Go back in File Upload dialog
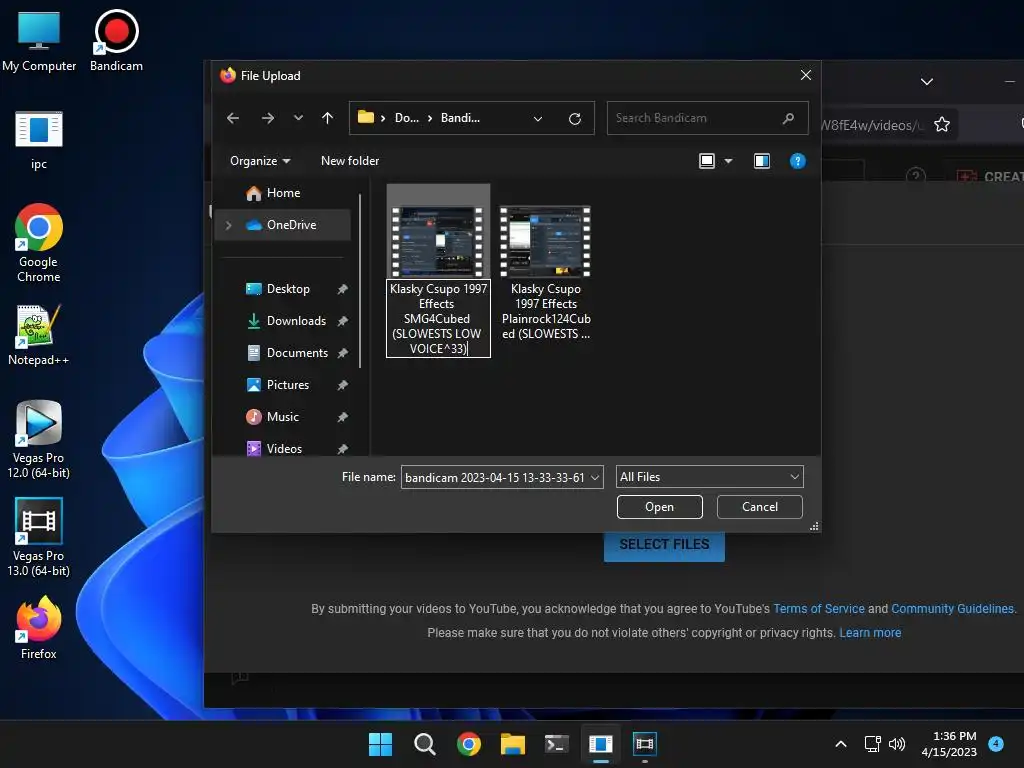Screen dimensions: 1024x768 pyautogui.click(x=233, y=118)
